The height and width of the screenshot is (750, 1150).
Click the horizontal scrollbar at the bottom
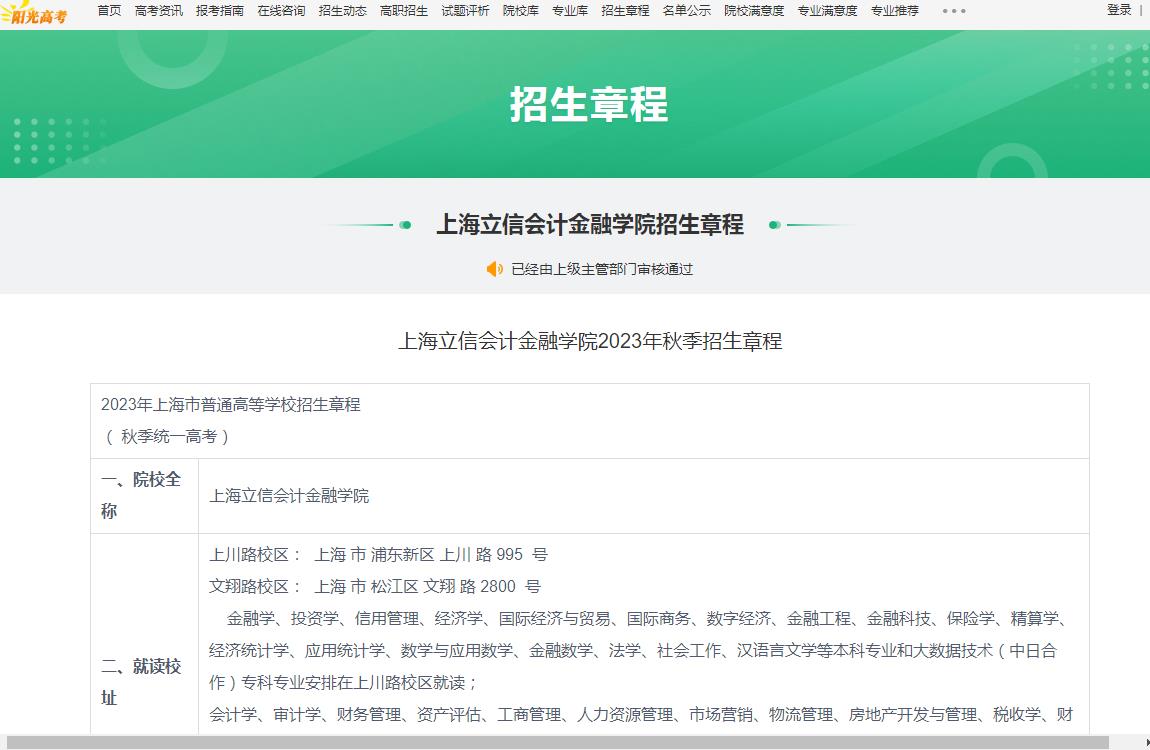[557, 743]
